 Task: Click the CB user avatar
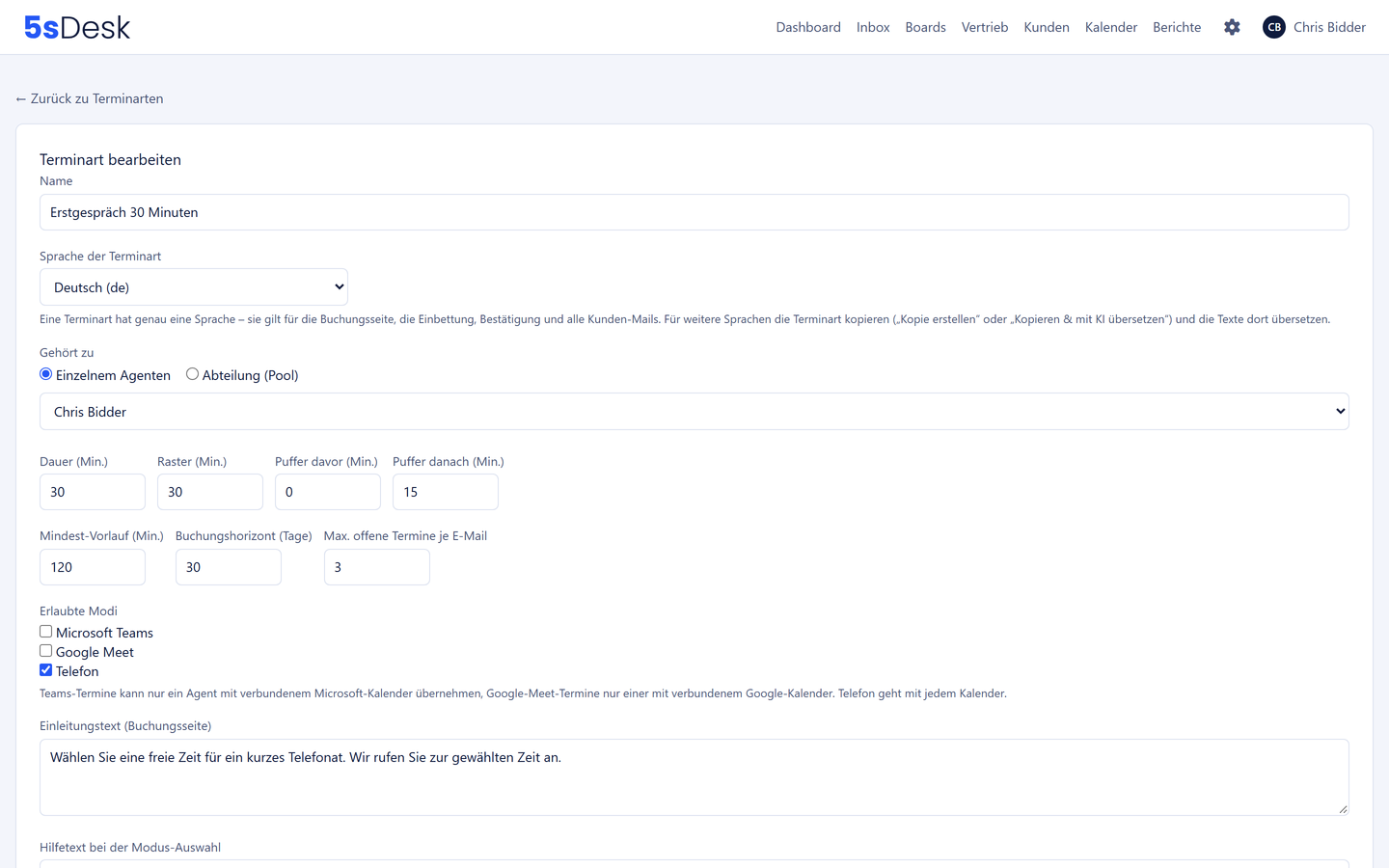coord(1274,27)
